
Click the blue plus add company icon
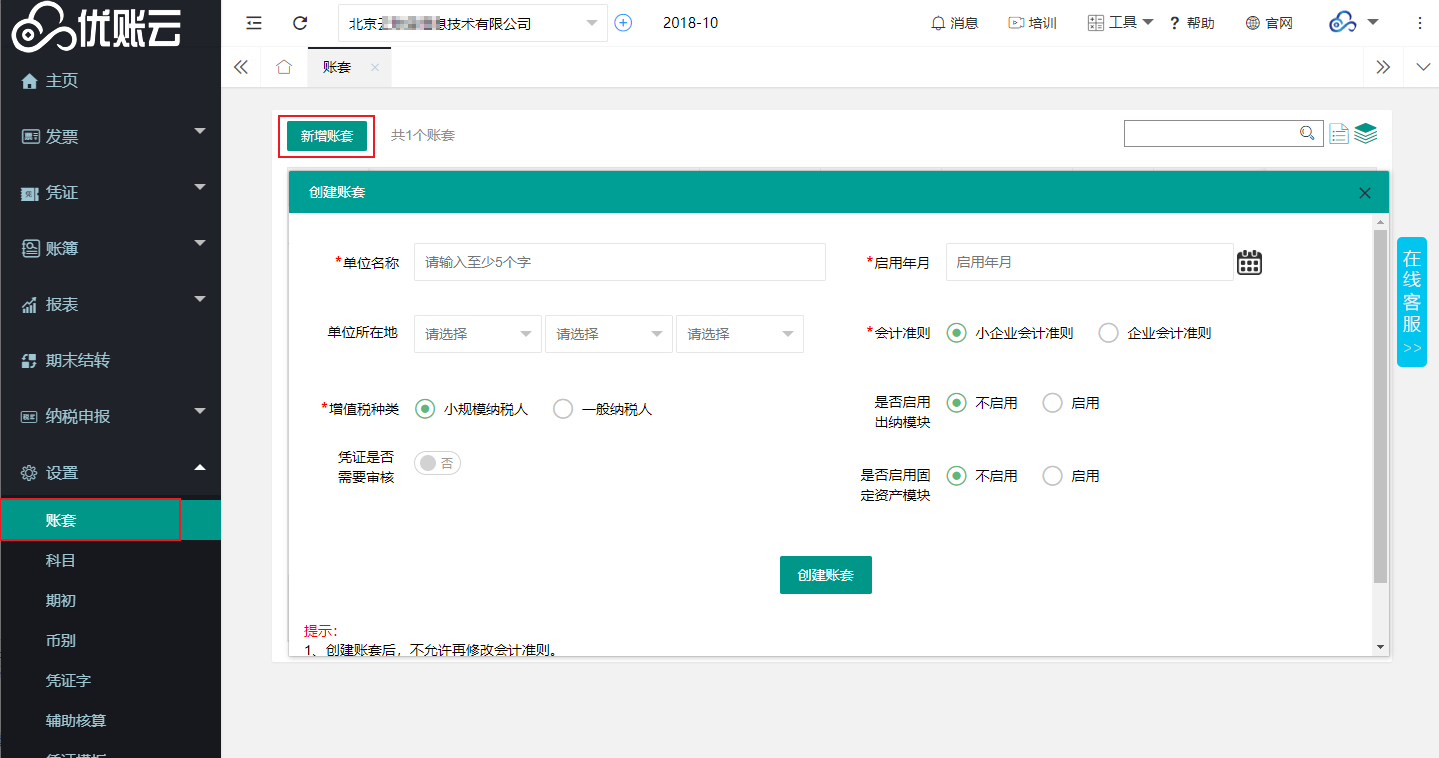(623, 23)
